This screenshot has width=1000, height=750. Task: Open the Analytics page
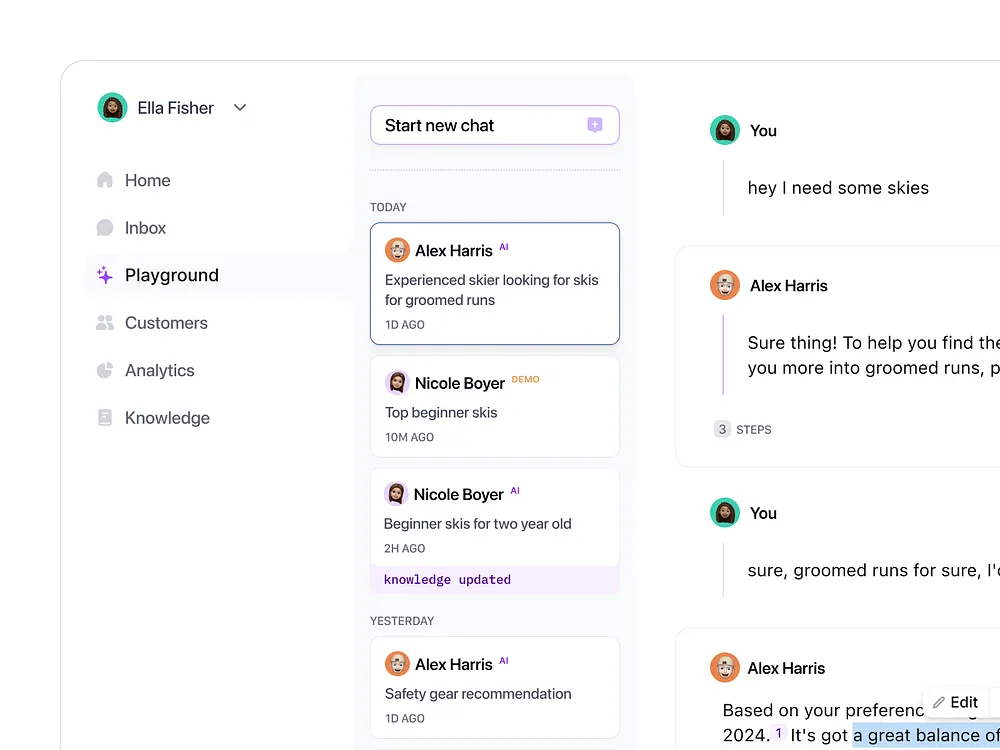[160, 370]
